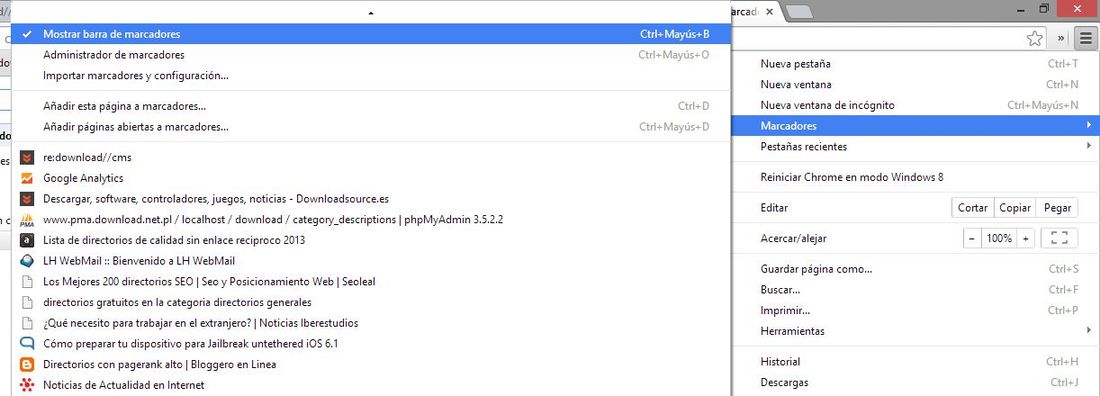The height and width of the screenshot is (396, 1100).
Task: Choose Nueva ventana menu item
Action: pyautogui.click(x=915, y=84)
